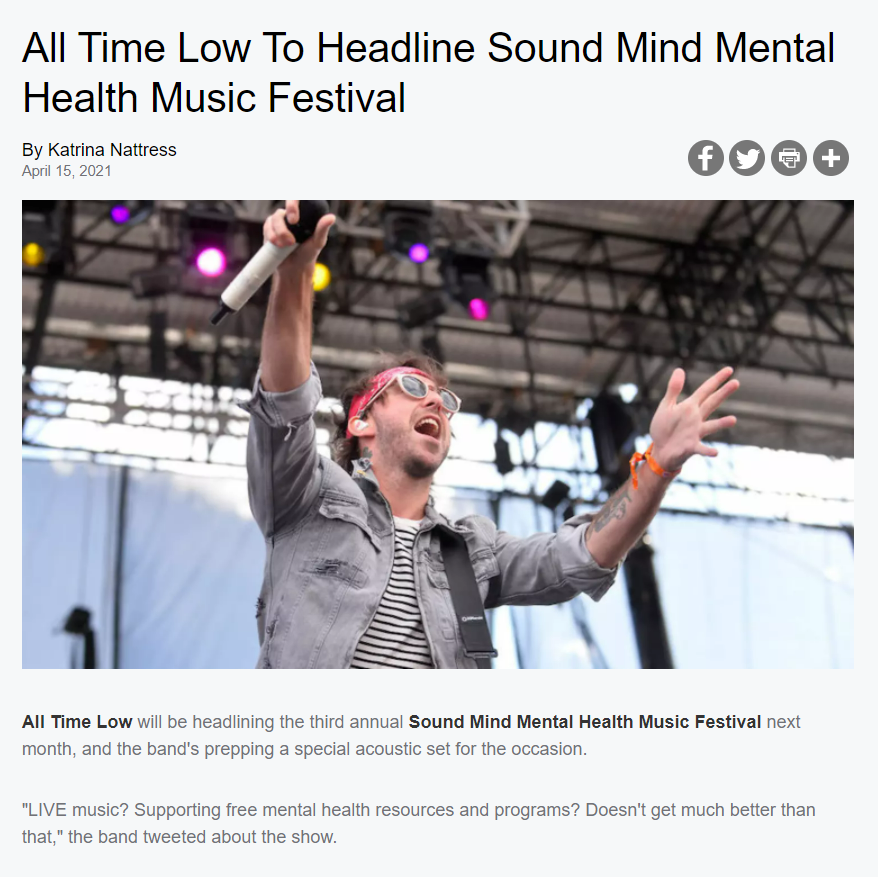Click the orange wristband in the photo
This screenshot has height=877, width=878.
point(650,466)
